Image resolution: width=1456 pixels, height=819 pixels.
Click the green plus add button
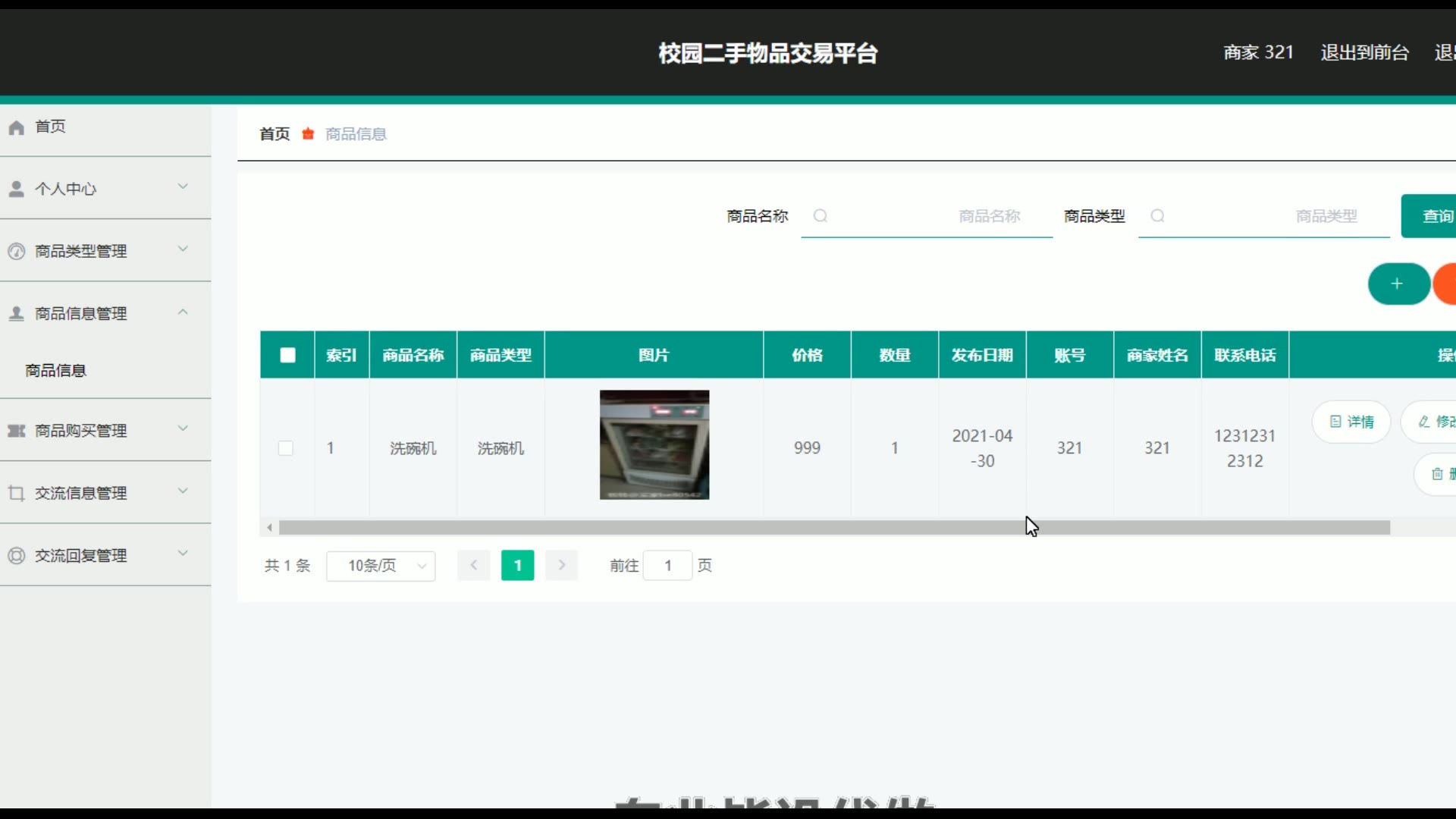1397,284
